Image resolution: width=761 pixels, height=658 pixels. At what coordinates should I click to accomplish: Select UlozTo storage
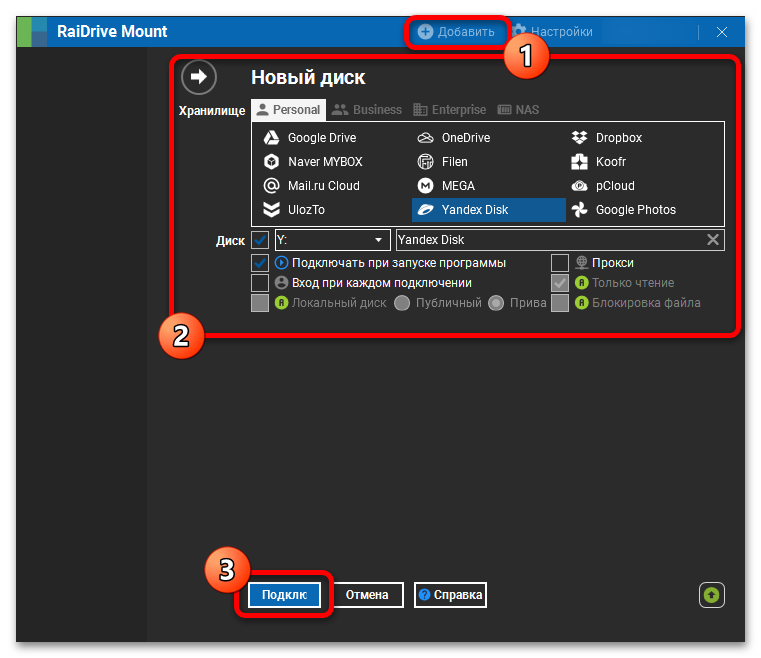tap(294, 210)
